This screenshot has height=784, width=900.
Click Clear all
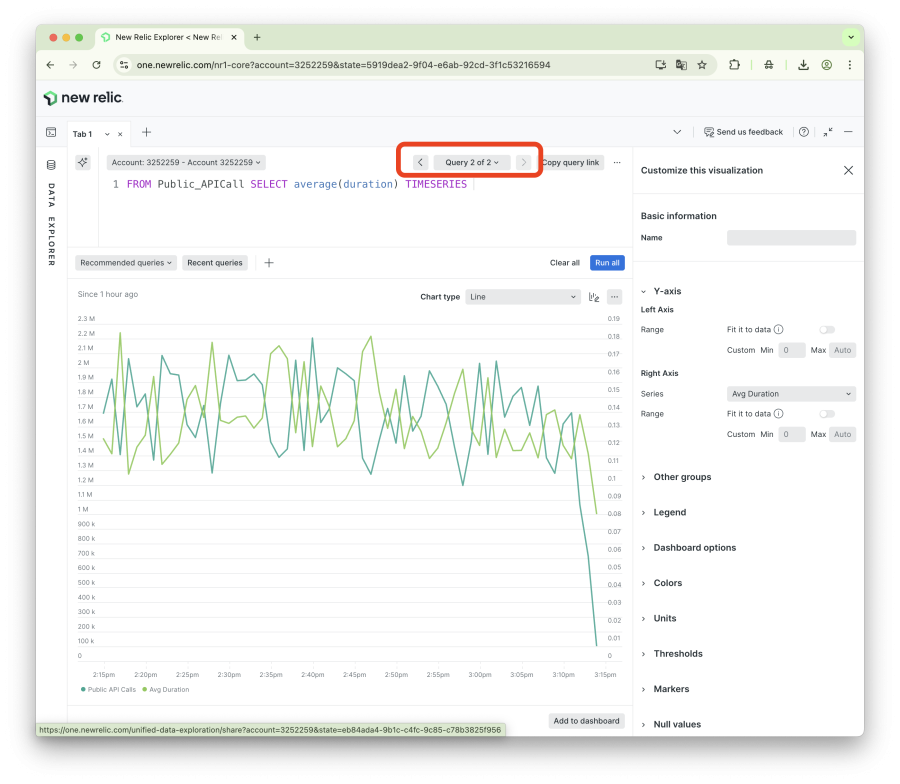(565, 263)
